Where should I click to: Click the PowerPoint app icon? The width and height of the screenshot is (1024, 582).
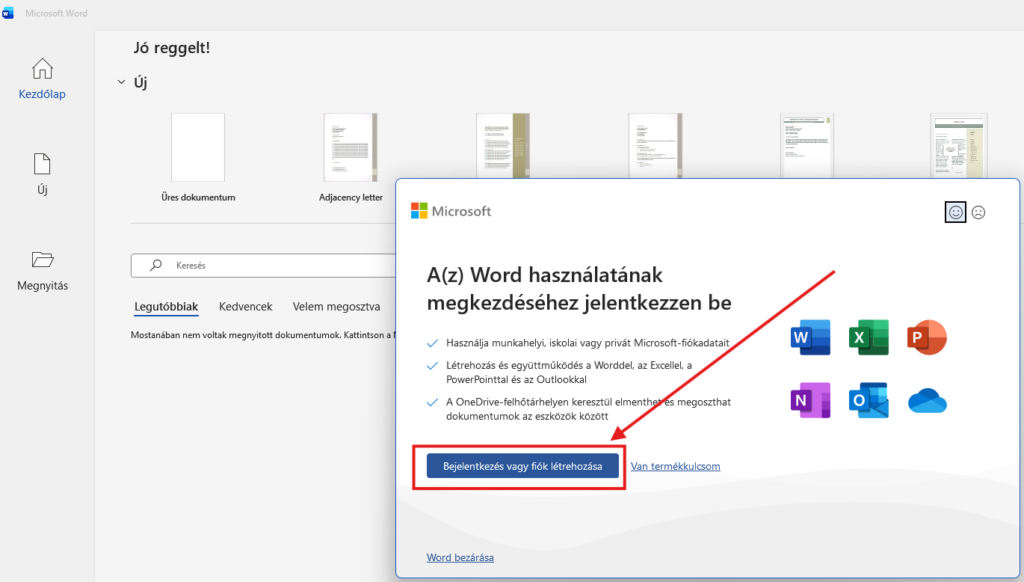coord(927,337)
